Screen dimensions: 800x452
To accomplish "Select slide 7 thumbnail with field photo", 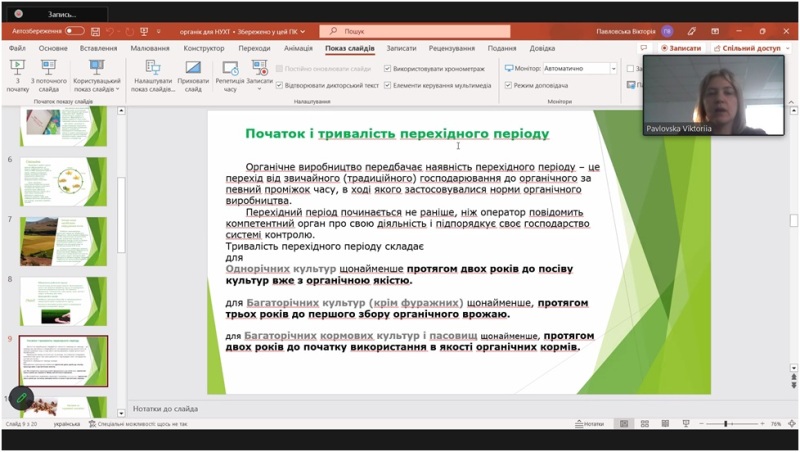I will (x=63, y=241).
